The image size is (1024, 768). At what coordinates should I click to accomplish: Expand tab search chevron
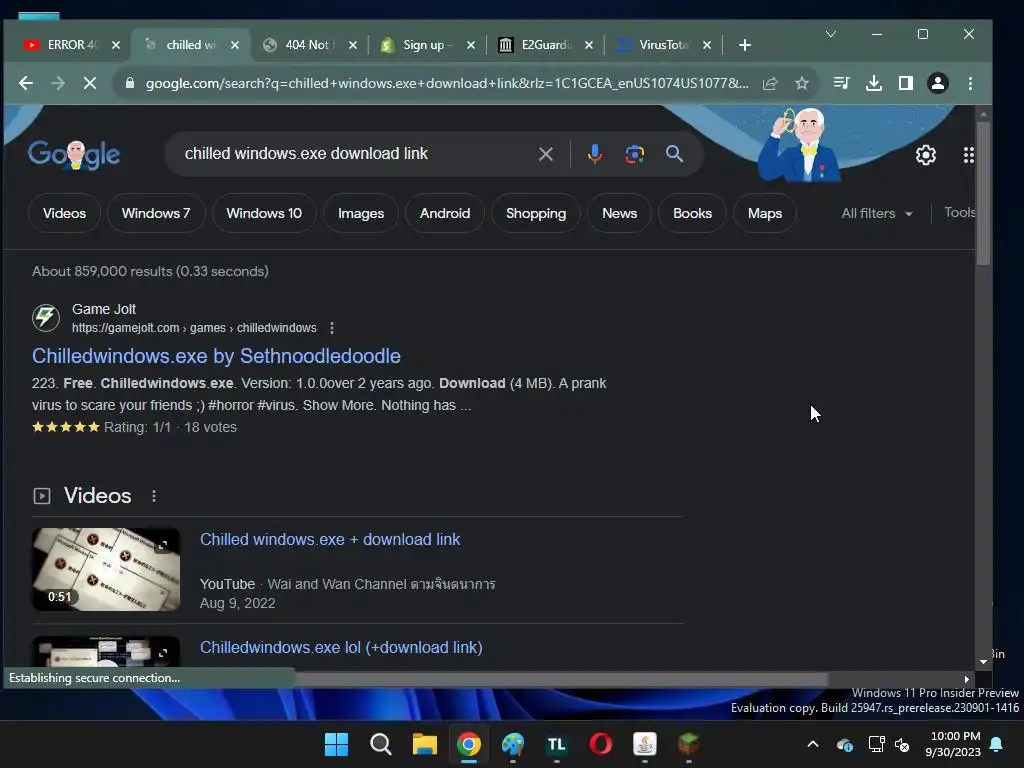(831, 34)
